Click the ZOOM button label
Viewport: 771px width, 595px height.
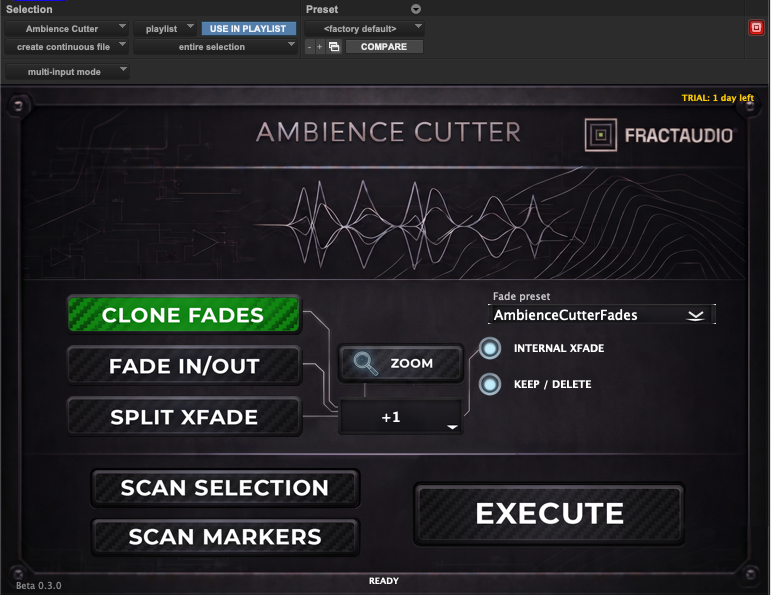click(412, 363)
